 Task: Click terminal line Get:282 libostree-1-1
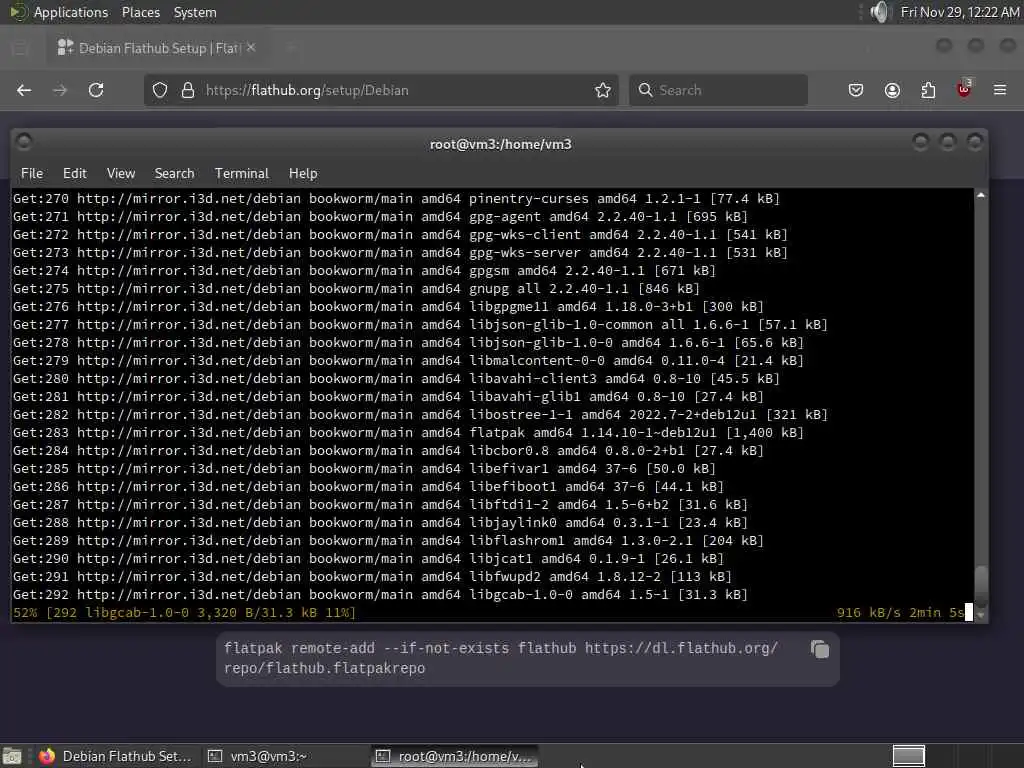tap(421, 415)
